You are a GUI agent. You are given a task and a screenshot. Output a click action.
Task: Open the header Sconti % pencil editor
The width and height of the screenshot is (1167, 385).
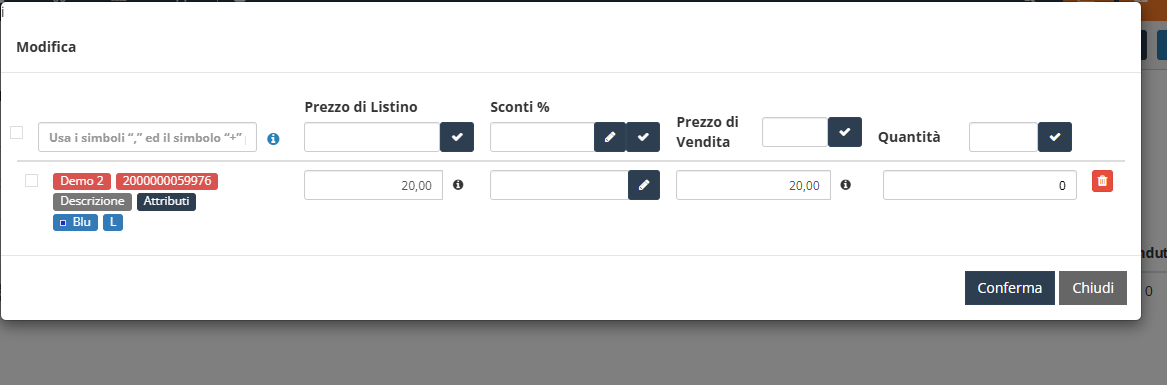pos(610,137)
